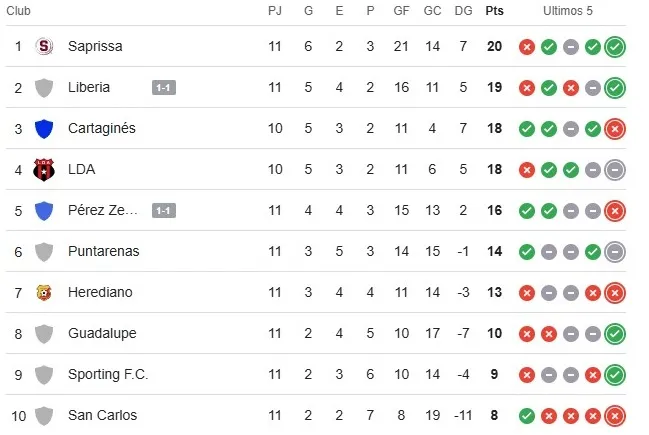
Task: Open the Puntarenas team name link
Action: [103, 252]
